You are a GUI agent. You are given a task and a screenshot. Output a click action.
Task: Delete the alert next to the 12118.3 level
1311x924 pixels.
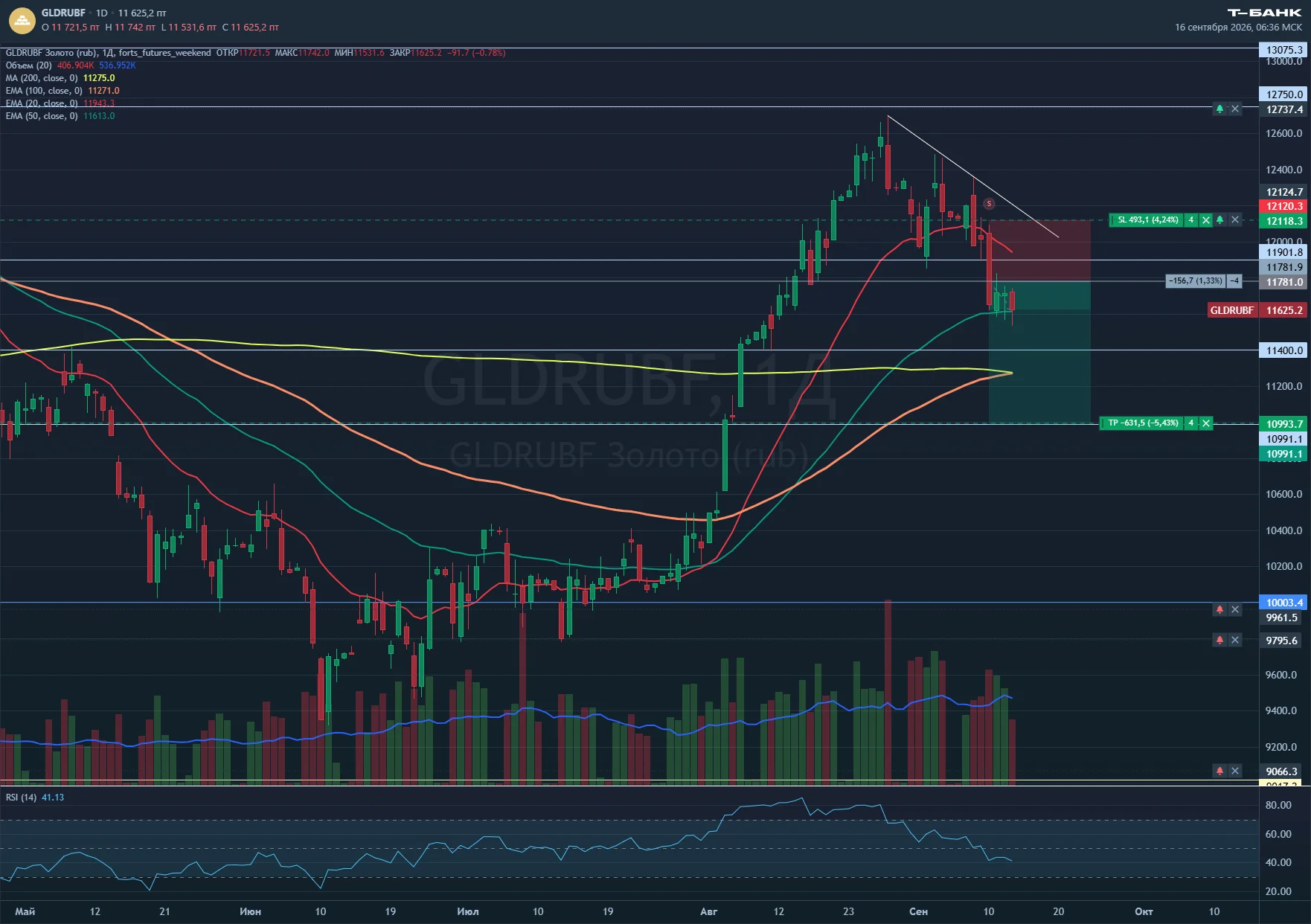pos(1235,220)
